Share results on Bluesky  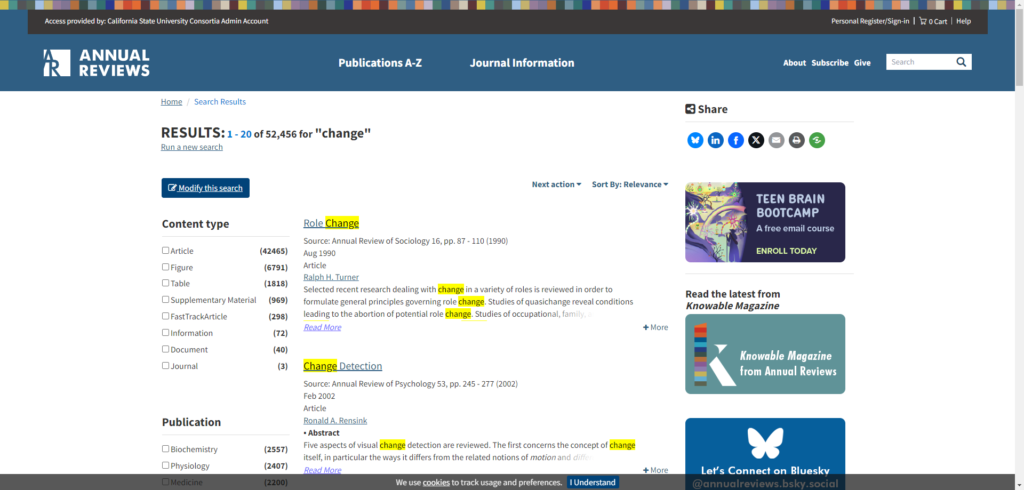tap(695, 140)
